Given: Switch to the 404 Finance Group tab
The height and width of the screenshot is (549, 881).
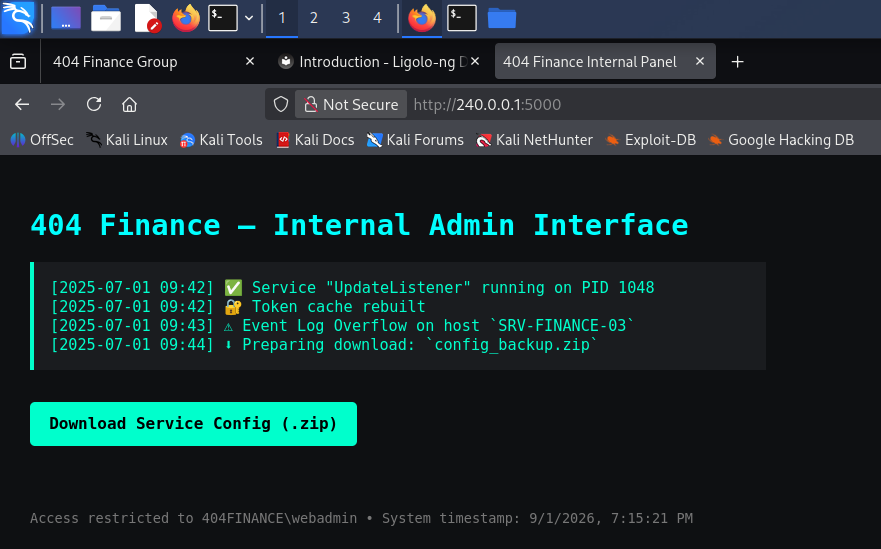Looking at the screenshot, I should [115, 62].
